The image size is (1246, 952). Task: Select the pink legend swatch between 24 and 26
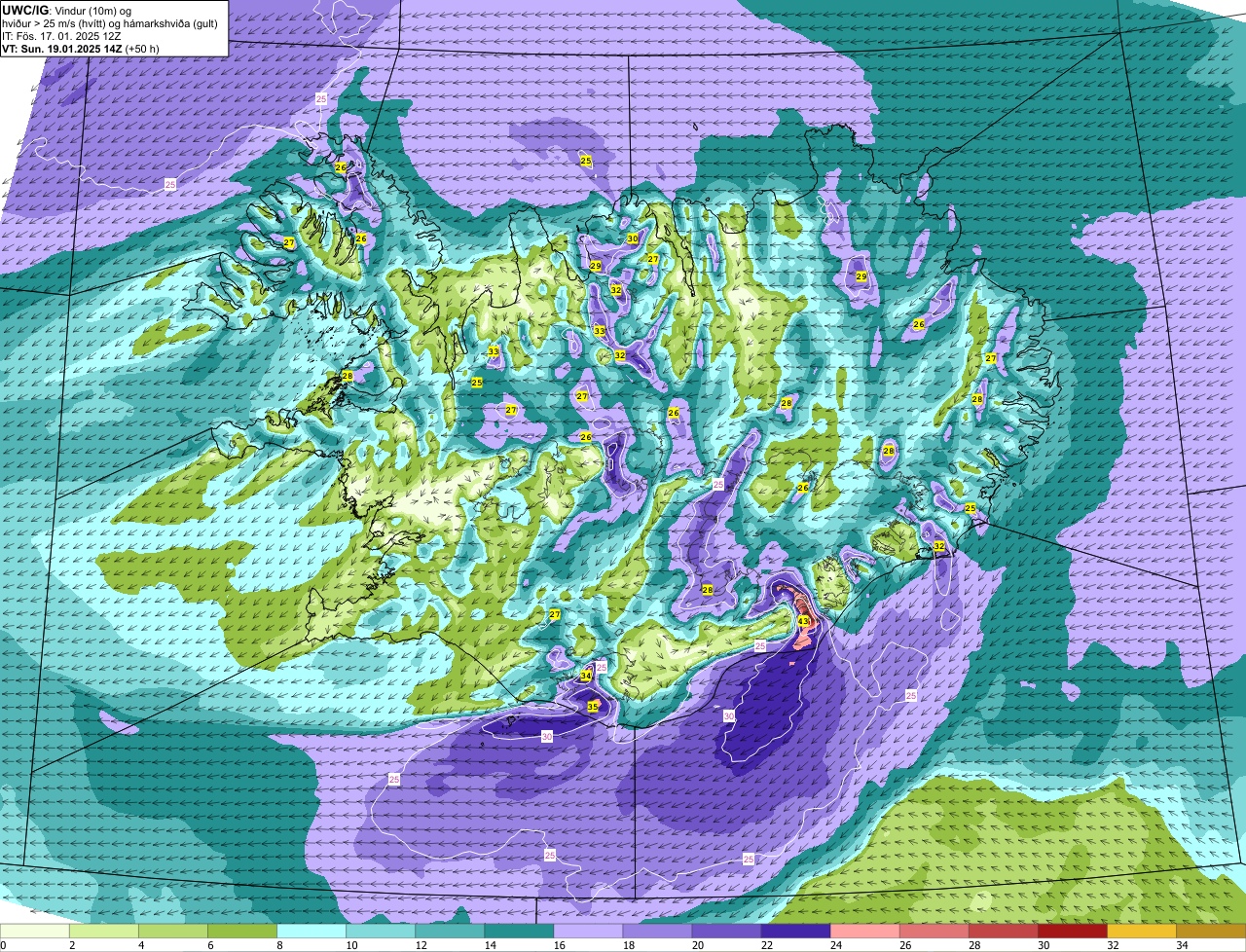pyautogui.click(x=864, y=931)
